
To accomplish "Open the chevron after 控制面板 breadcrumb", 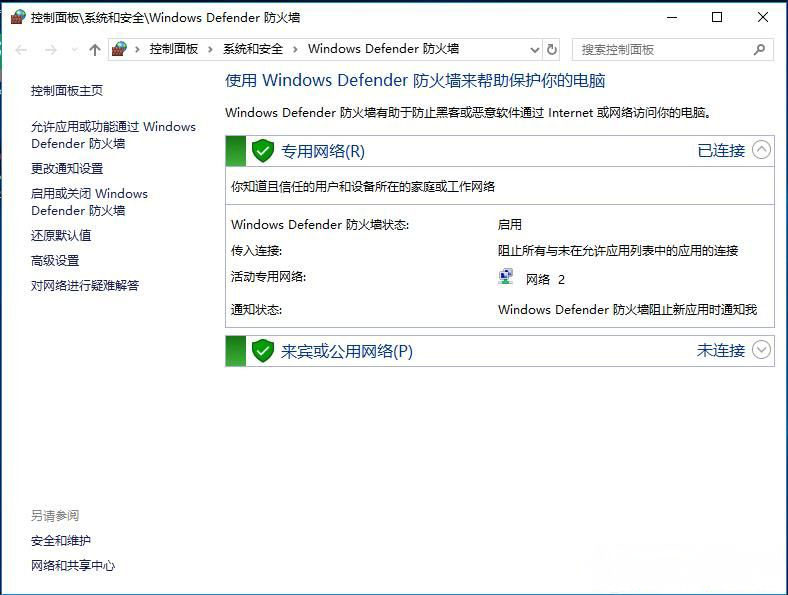I will pyautogui.click(x=211, y=49).
